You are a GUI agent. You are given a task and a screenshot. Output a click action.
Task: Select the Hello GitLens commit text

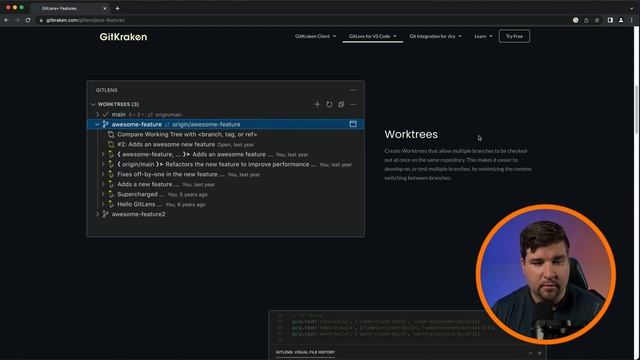(x=136, y=204)
